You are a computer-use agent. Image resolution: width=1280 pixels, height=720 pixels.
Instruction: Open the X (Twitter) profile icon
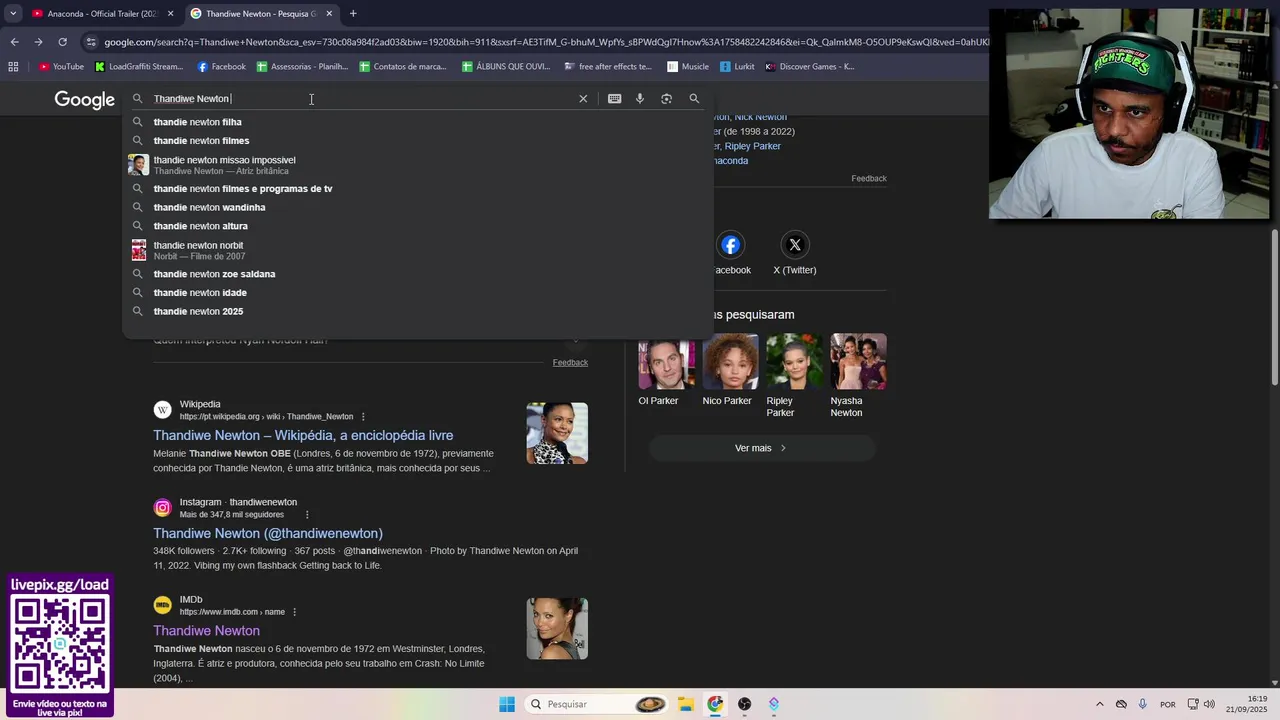(x=795, y=245)
